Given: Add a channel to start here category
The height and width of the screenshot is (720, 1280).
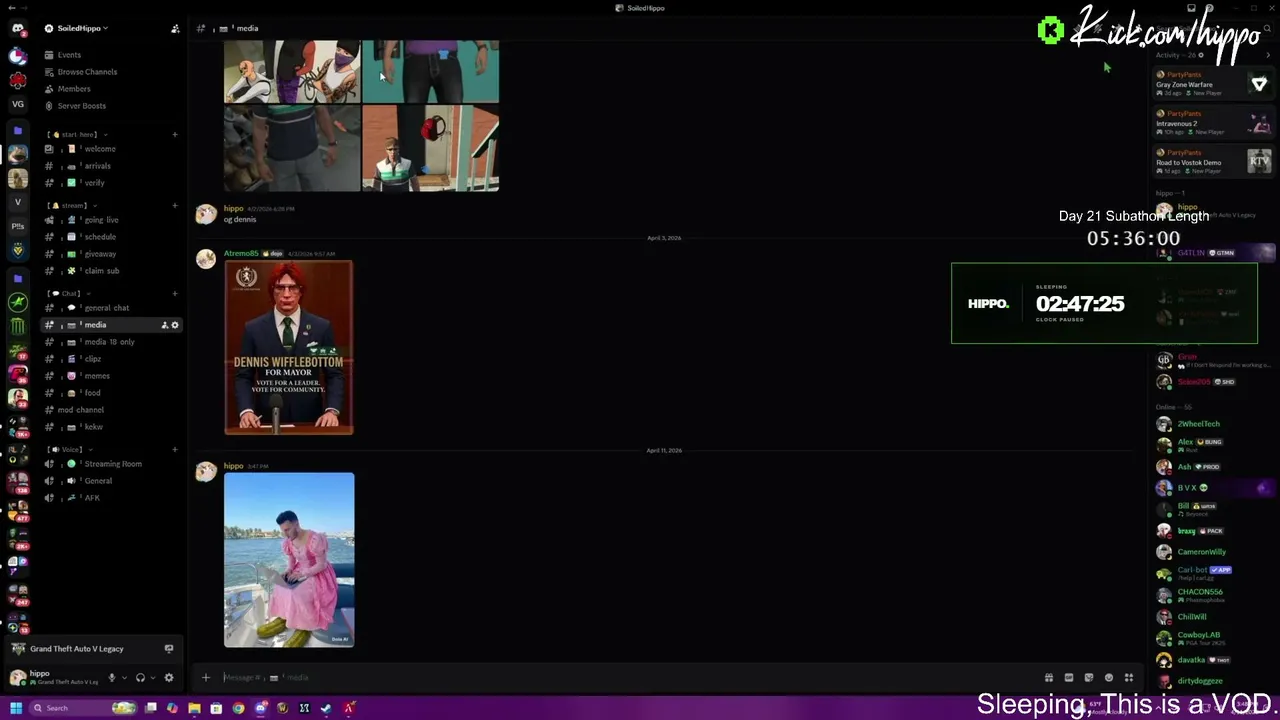Looking at the screenshot, I should [174, 134].
